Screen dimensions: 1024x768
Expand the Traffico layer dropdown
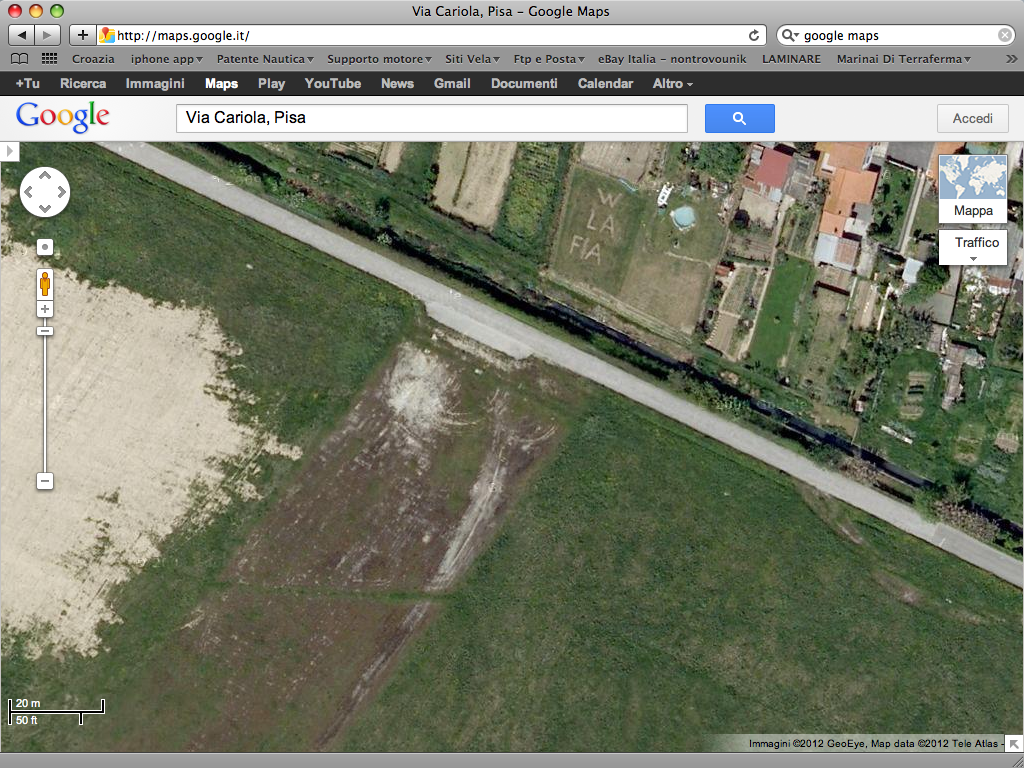[973, 246]
